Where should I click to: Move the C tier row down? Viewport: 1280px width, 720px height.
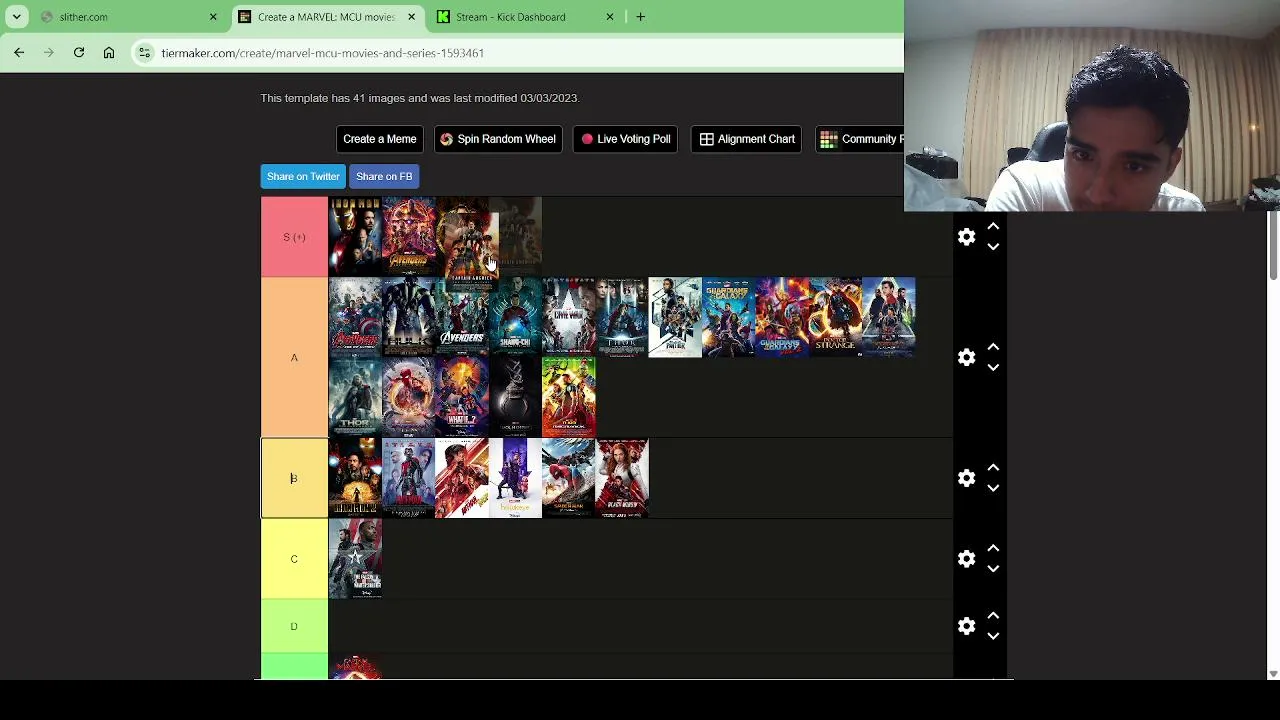tap(993, 569)
